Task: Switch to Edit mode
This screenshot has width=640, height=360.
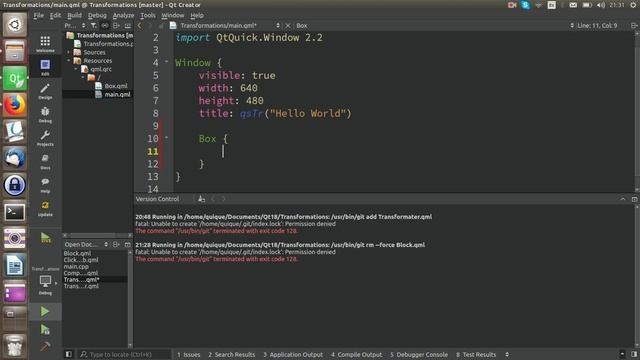Action: 45,67
